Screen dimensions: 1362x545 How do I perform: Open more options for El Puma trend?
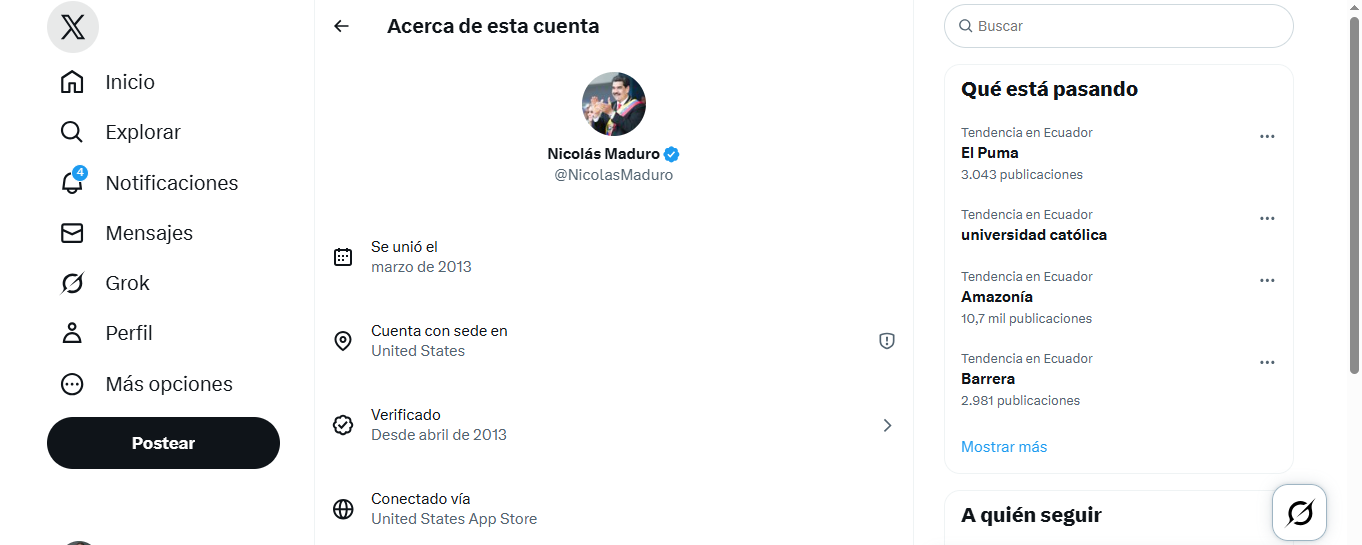[x=1267, y=136]
